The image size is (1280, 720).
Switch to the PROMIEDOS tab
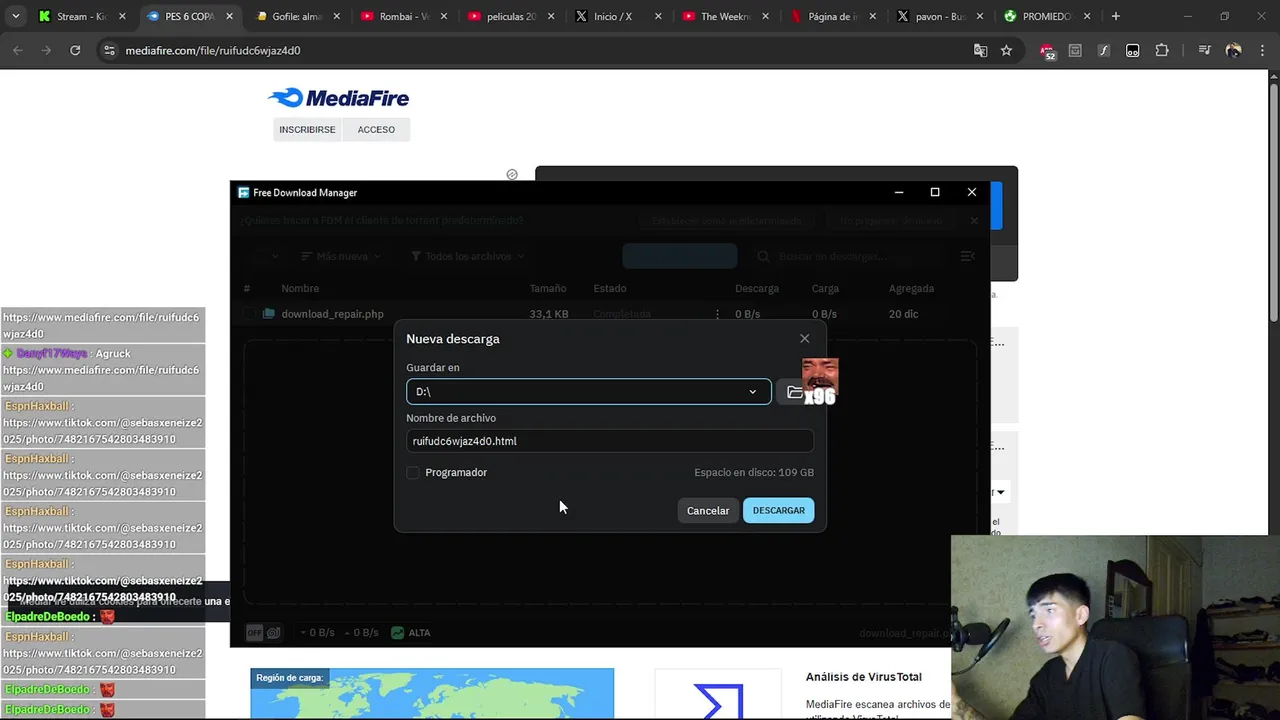tap(1046, 16)
